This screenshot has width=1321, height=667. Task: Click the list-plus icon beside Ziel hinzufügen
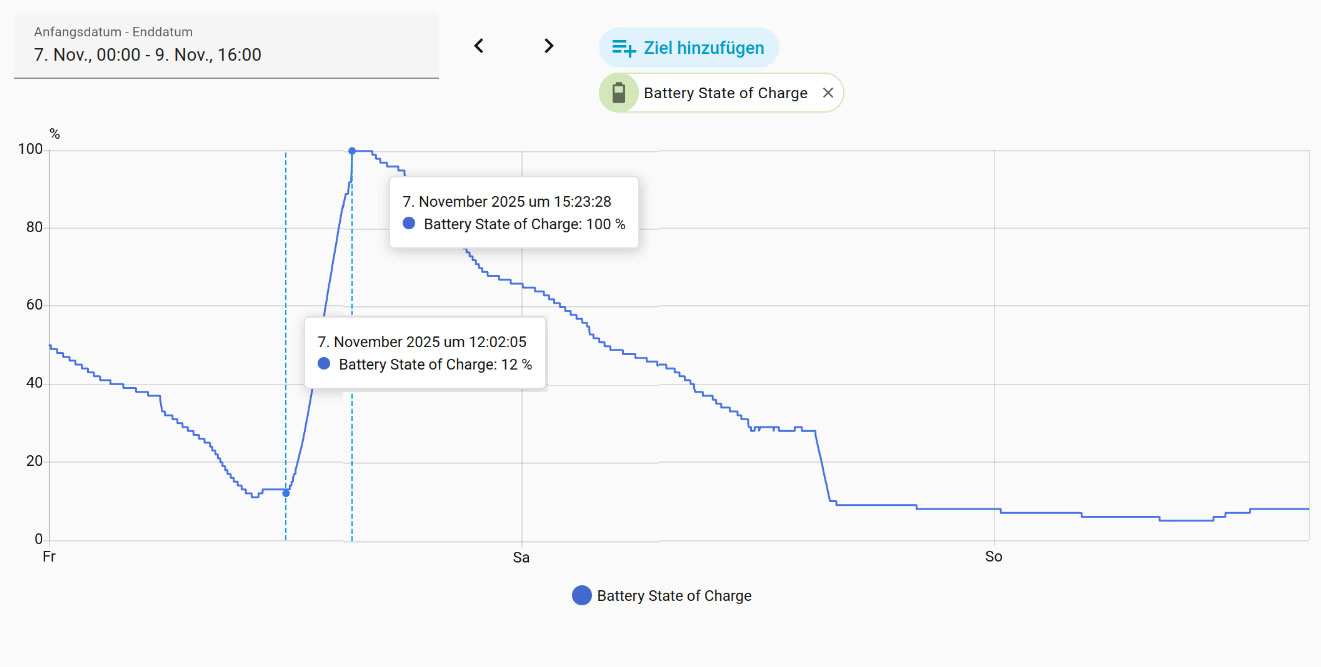point(624,48)
